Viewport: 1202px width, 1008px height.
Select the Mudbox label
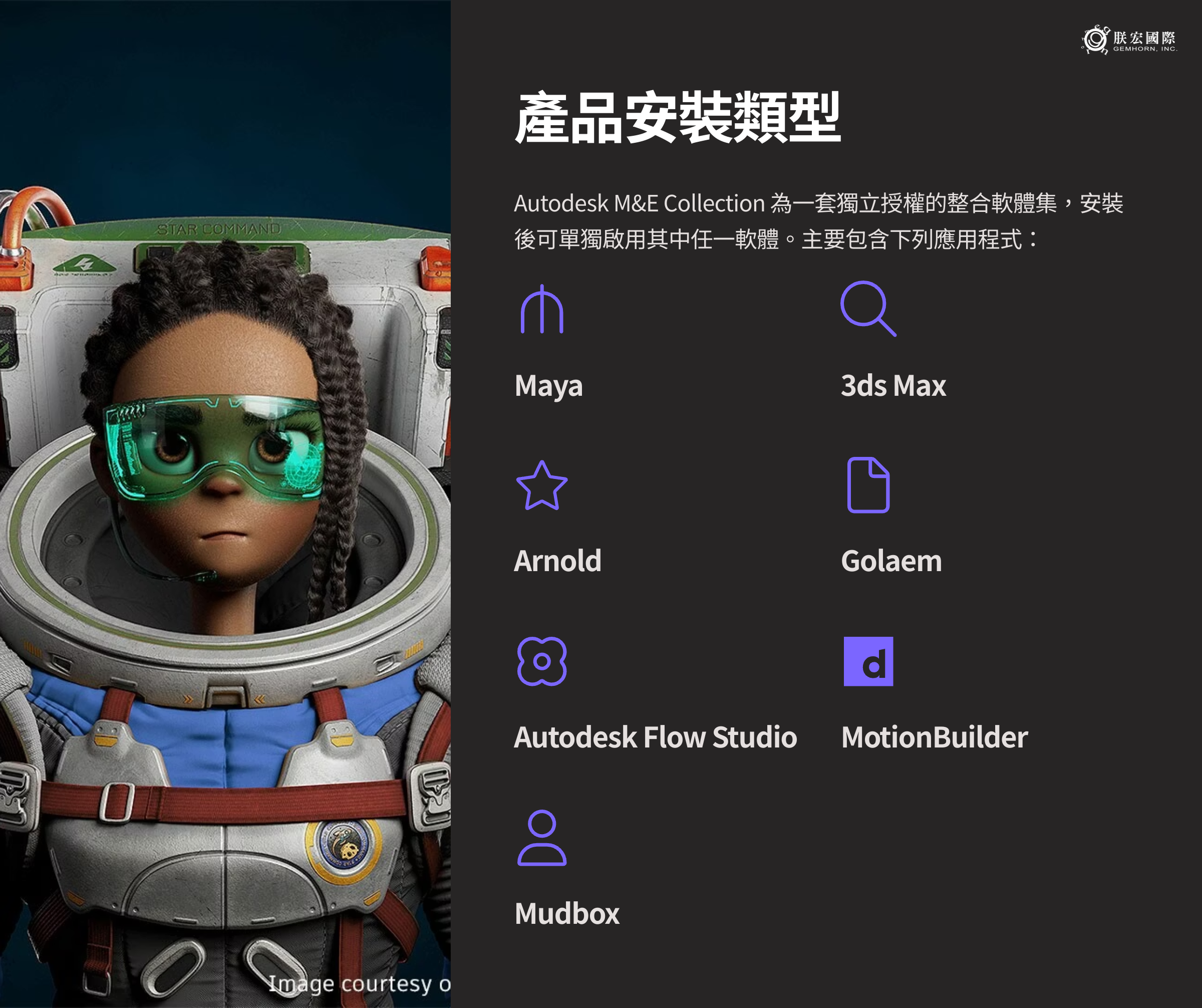tap(566, 913)
